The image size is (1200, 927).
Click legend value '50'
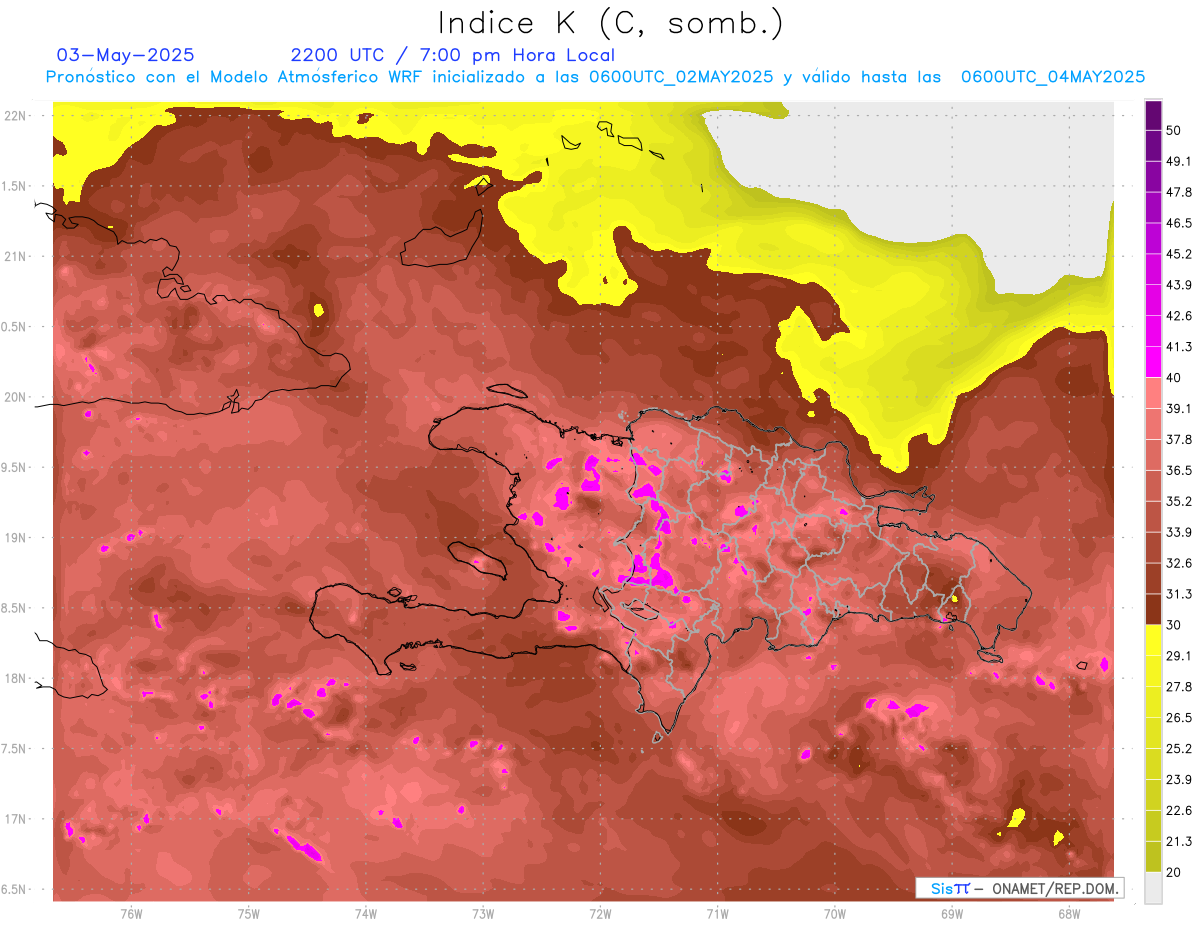click(1174, 131)
